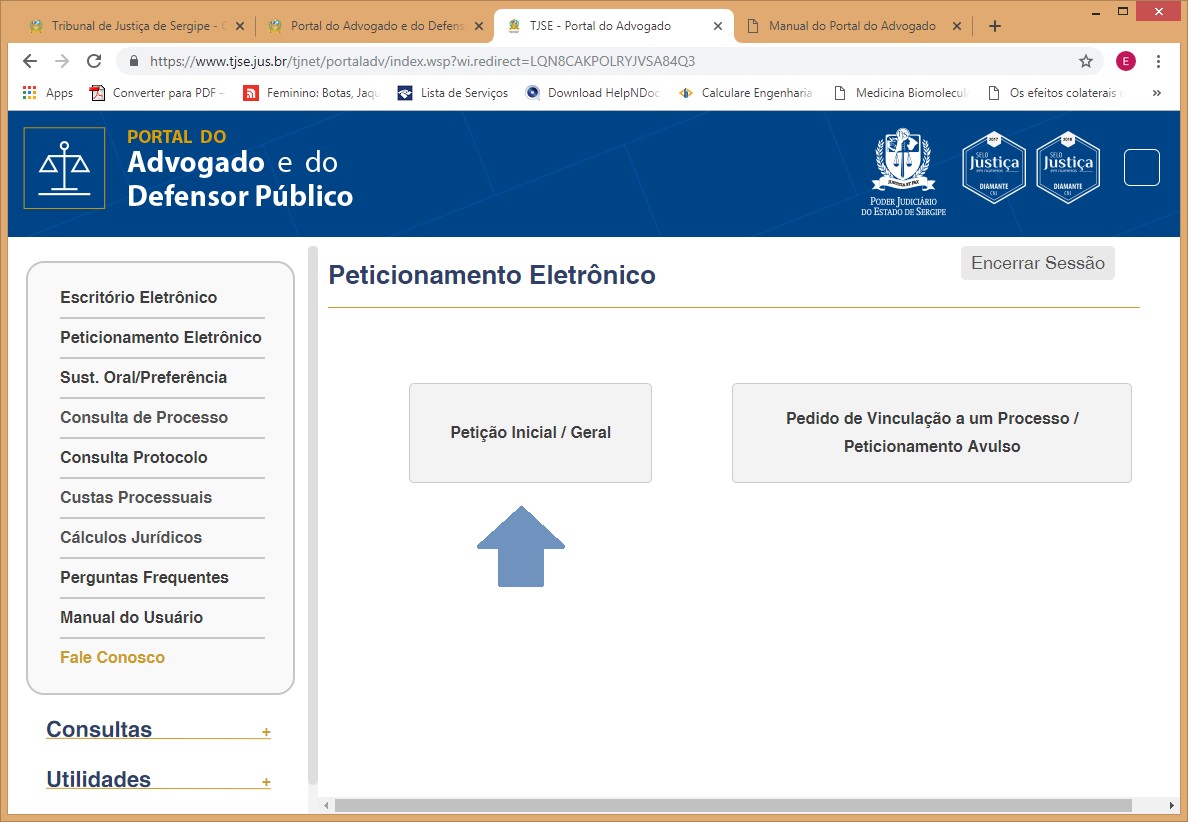Open the Chrome three-dot menu
The image size is (1188, 822).
(x=1158, y=61)
